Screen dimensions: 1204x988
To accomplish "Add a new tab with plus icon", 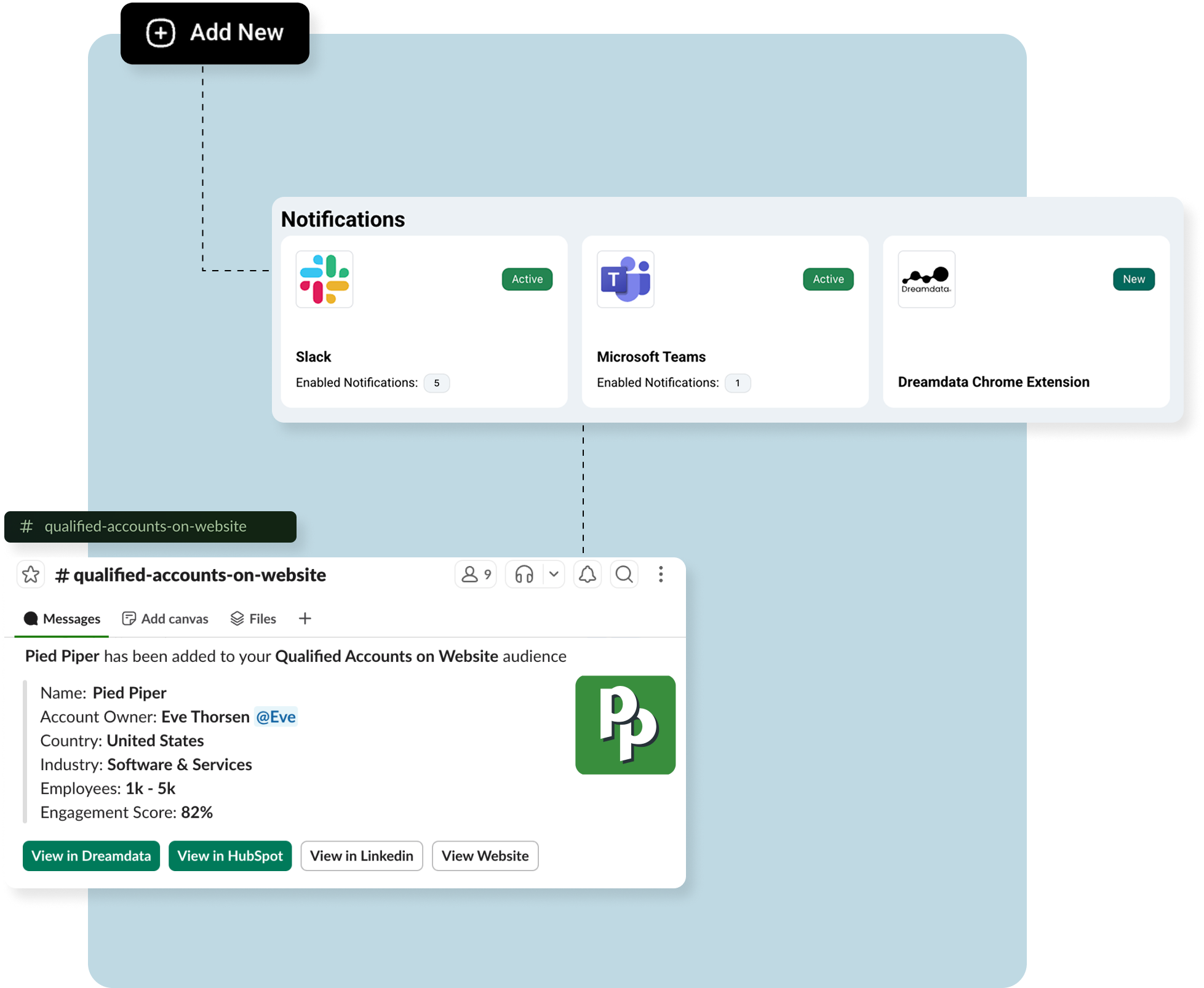I will 305,619.
